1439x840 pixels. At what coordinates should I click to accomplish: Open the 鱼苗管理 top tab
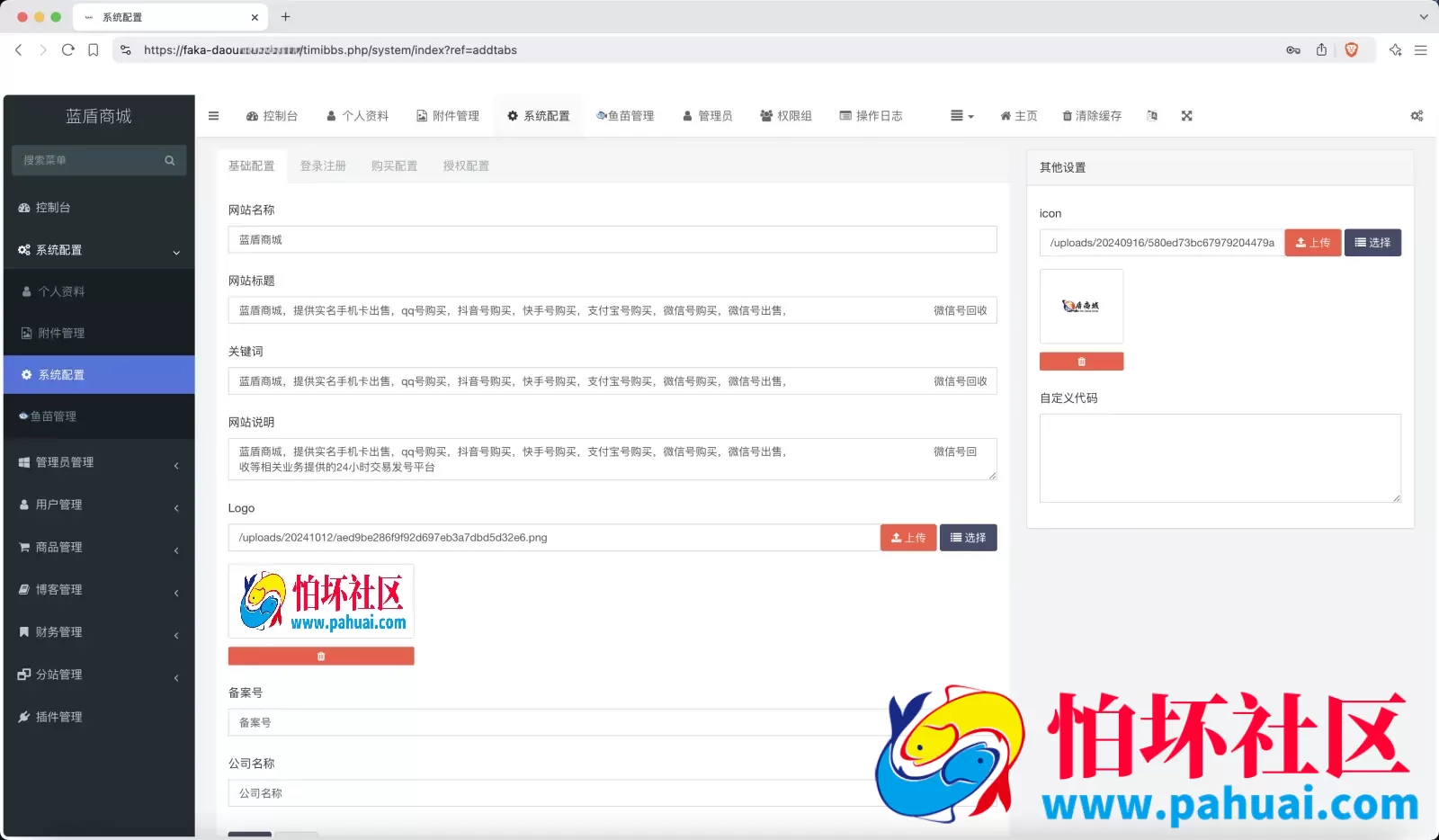(x=625, y=116)
